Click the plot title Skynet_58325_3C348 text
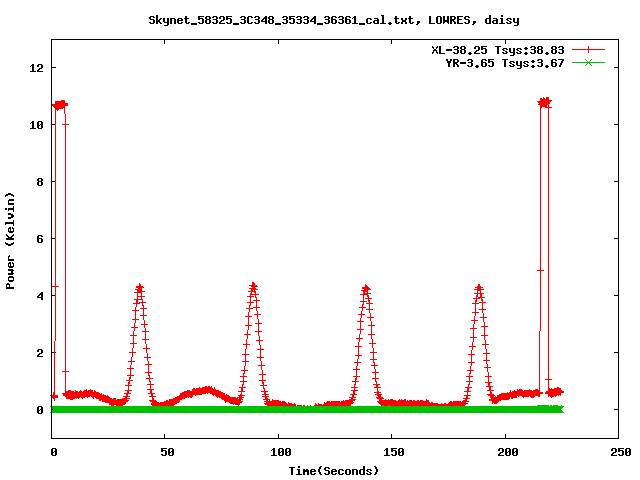 [334, 20]
